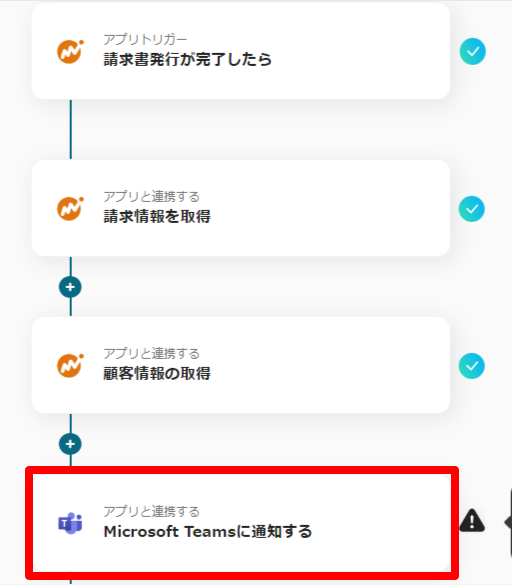This screenshot has height=585, width=512.
Task: Add step with plus below 請求情報を取得
Action: 70,287
